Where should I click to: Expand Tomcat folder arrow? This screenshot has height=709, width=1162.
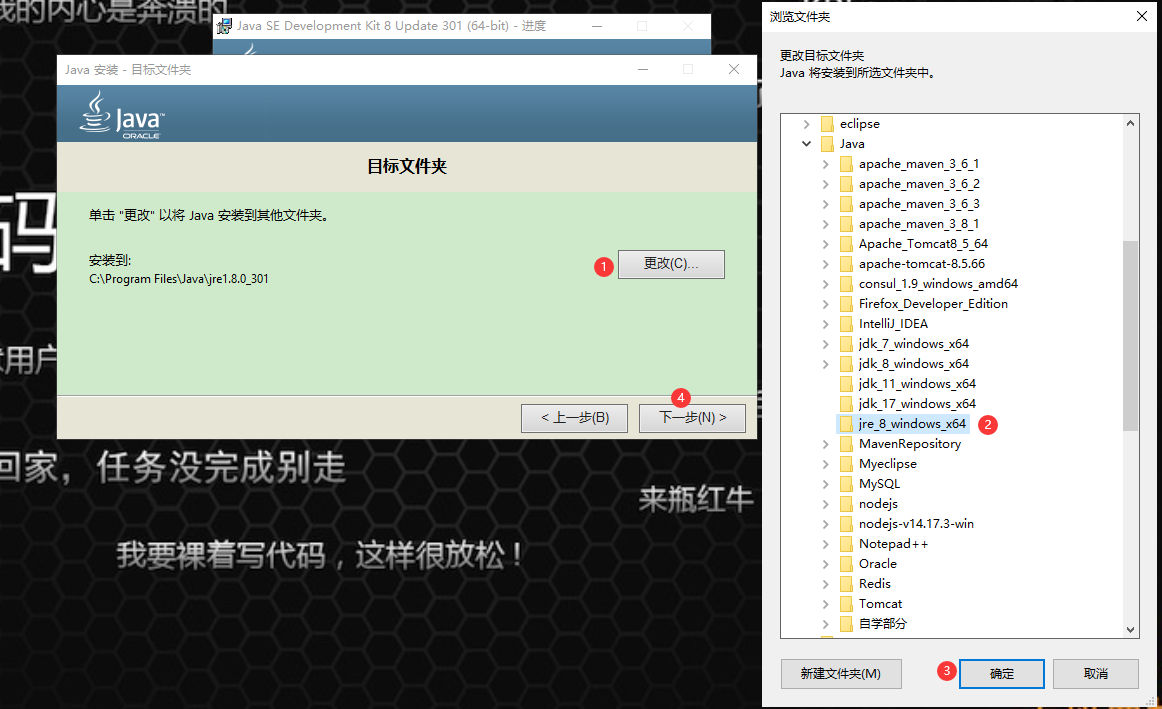pos(826,604)
